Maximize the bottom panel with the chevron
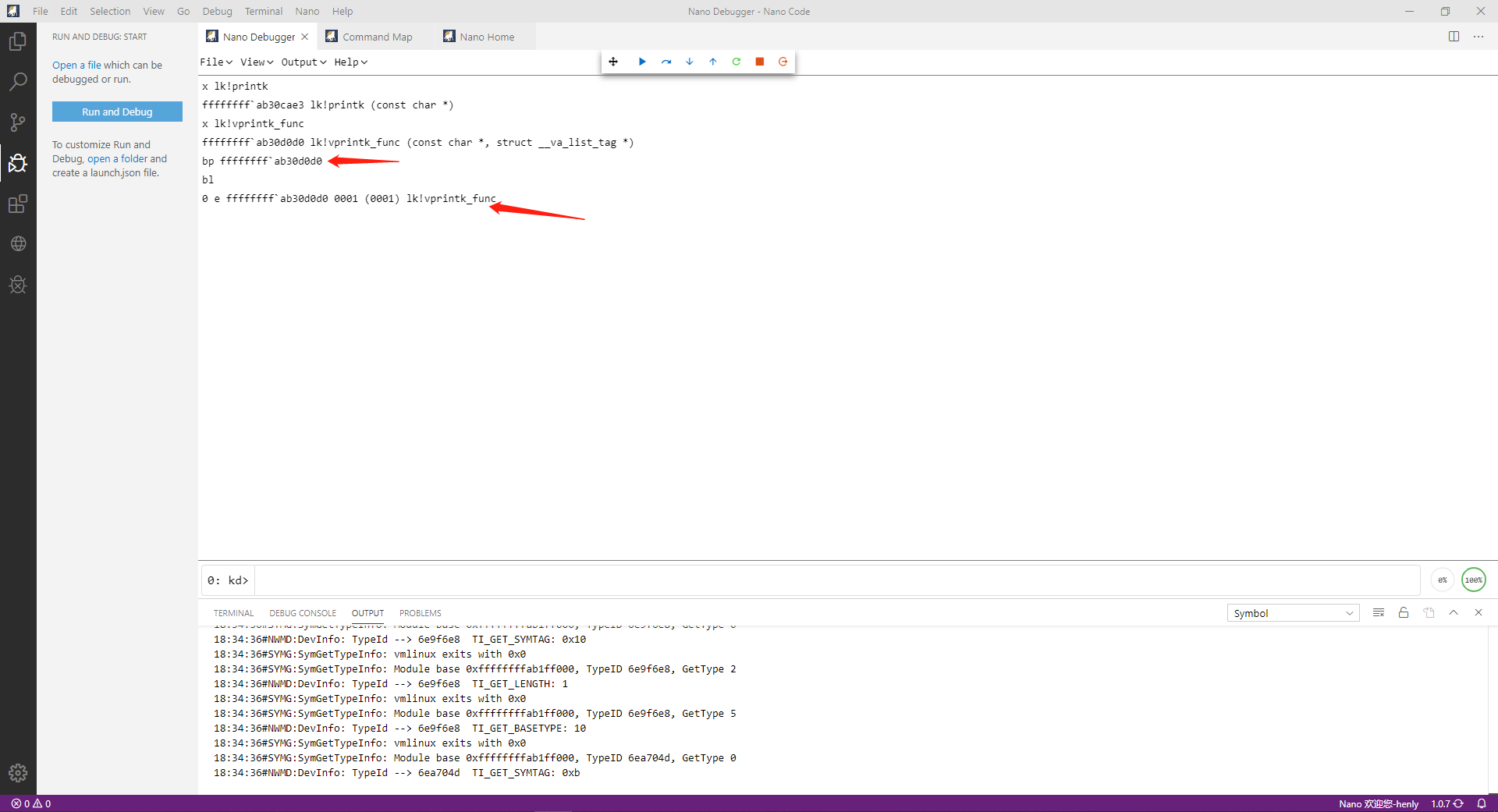1498x812 pixels. 1454,612
